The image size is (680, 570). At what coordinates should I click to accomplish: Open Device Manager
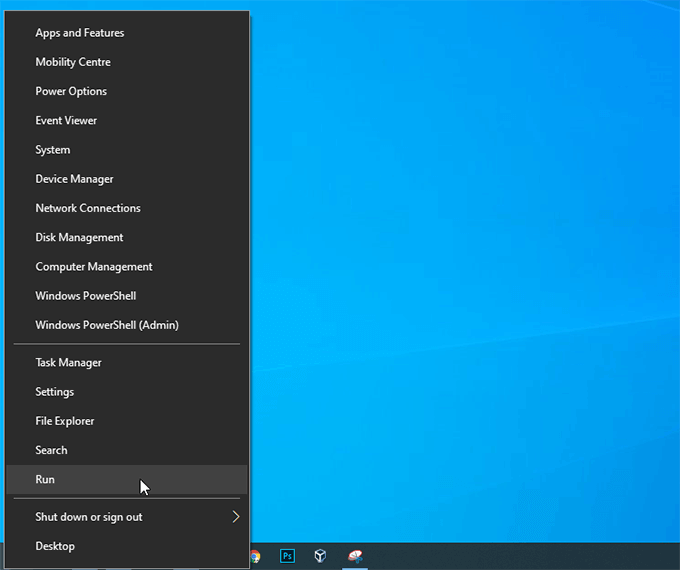tap(74, 179)
